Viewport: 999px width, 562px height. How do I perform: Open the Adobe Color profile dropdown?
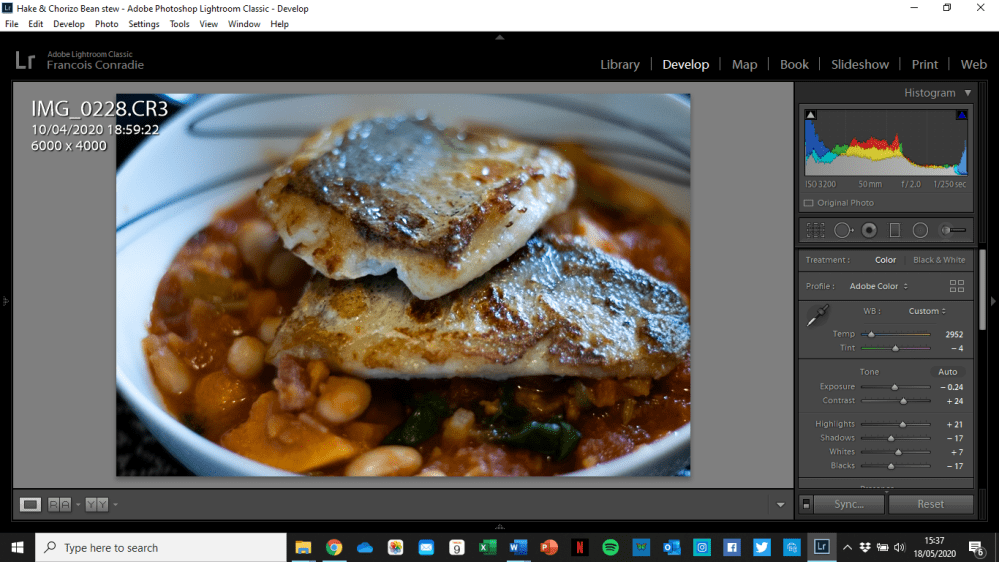tap(878, 286)
